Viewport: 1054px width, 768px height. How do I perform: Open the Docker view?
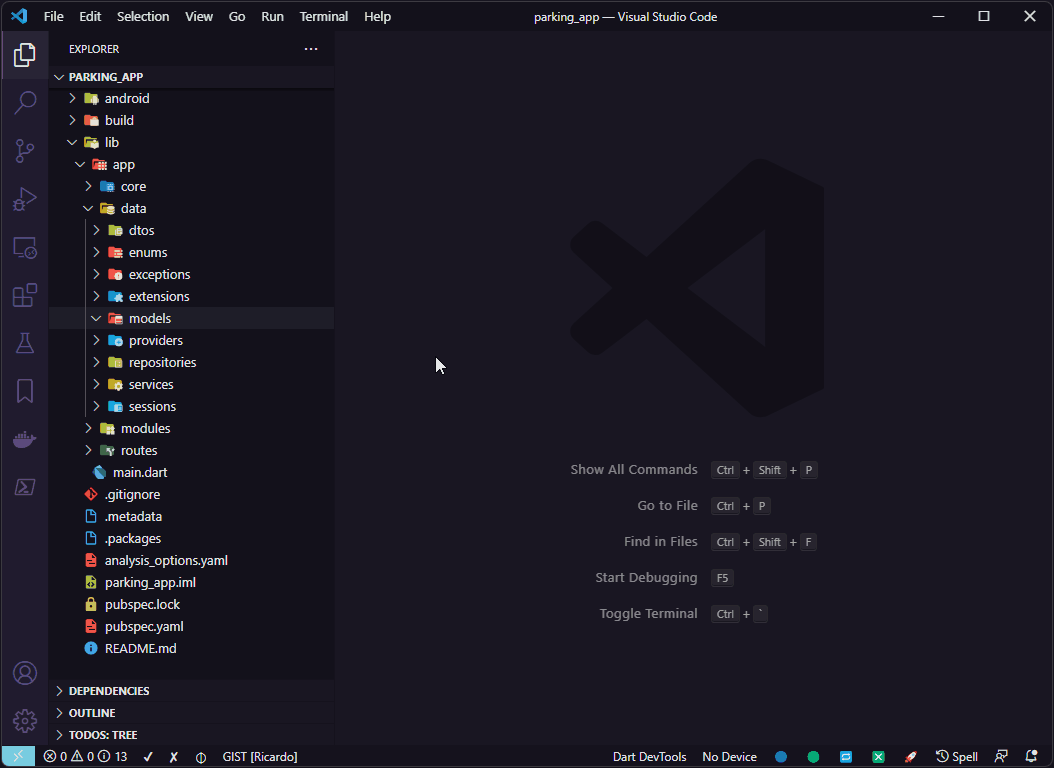coord(25,439)
